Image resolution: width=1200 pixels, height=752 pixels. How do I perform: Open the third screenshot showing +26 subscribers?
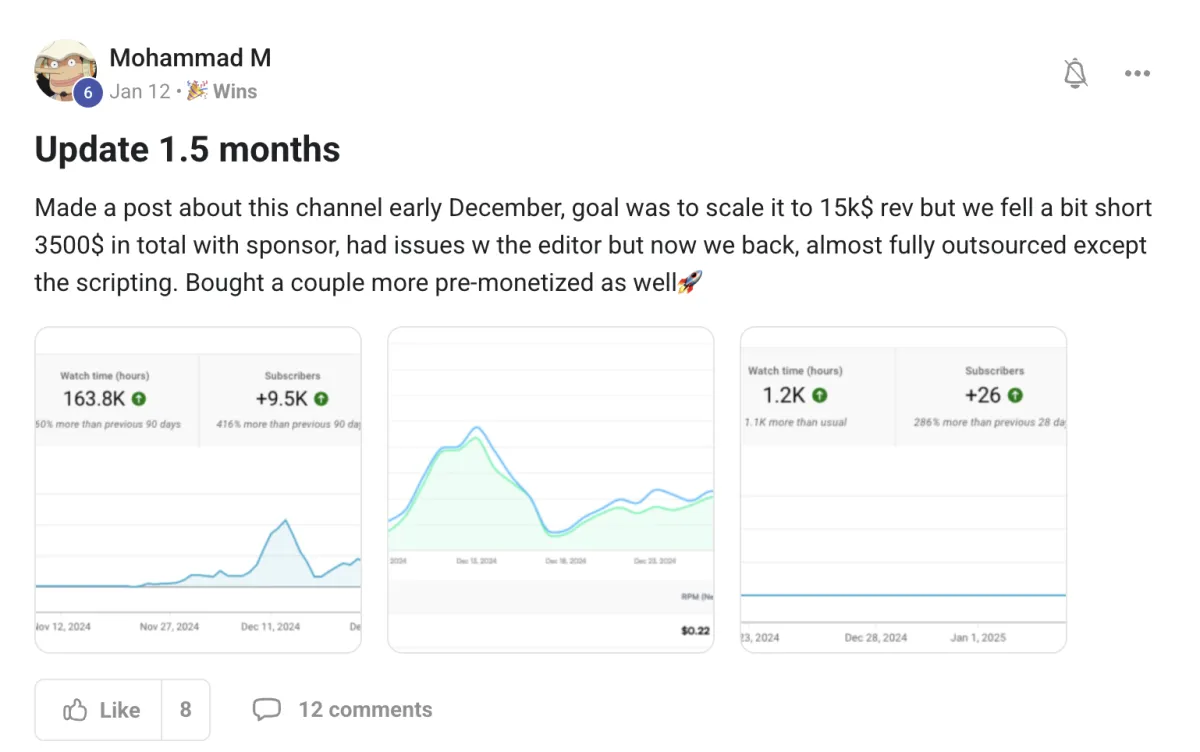[903, 490]
